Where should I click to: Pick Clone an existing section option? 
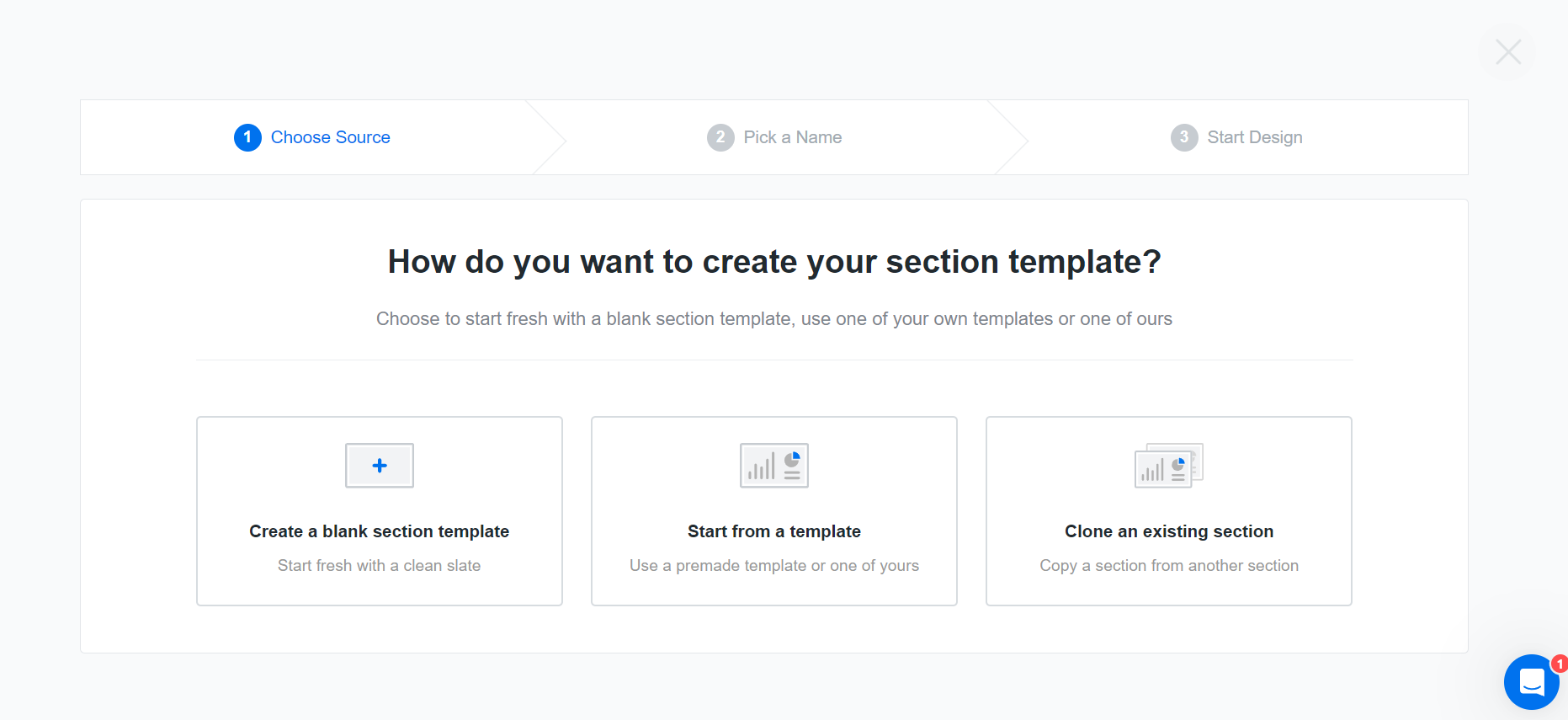point(1168,531)
